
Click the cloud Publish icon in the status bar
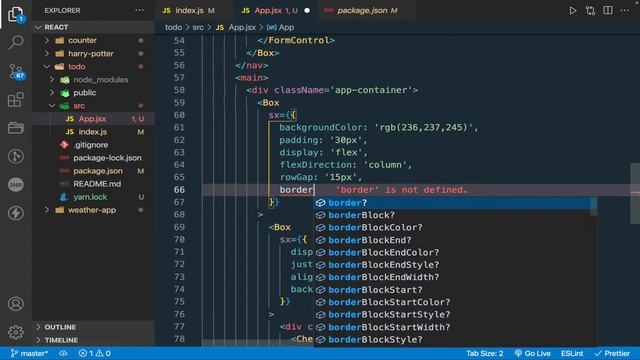click(x=63, y=353)
